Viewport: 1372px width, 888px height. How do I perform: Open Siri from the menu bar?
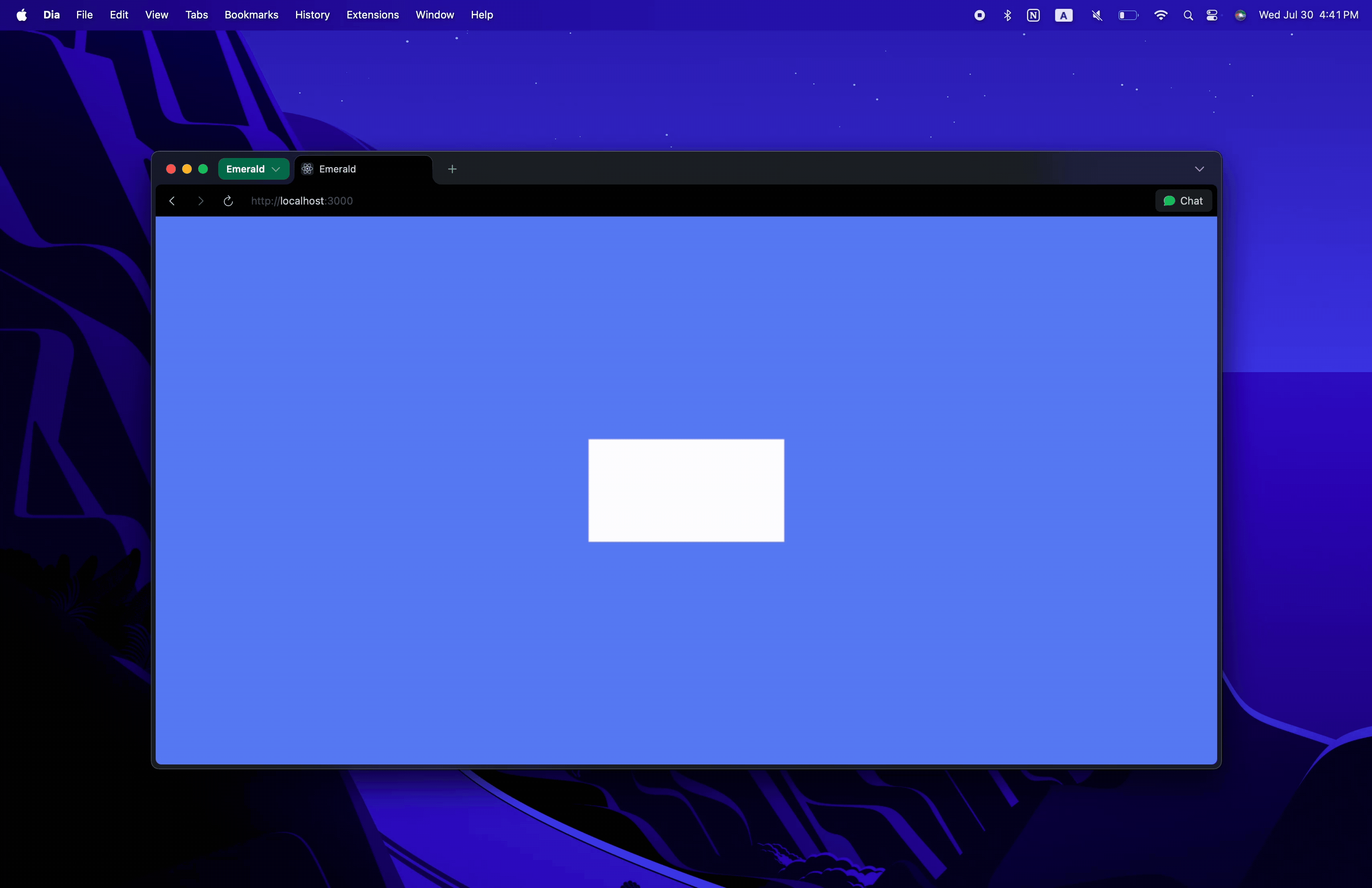pos(1240,16)
